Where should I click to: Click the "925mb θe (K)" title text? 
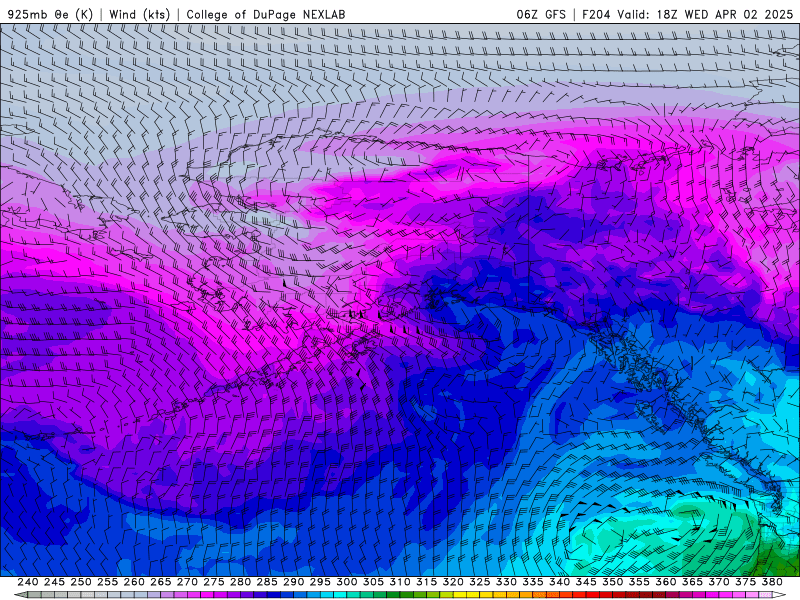(x=50, y=14)
